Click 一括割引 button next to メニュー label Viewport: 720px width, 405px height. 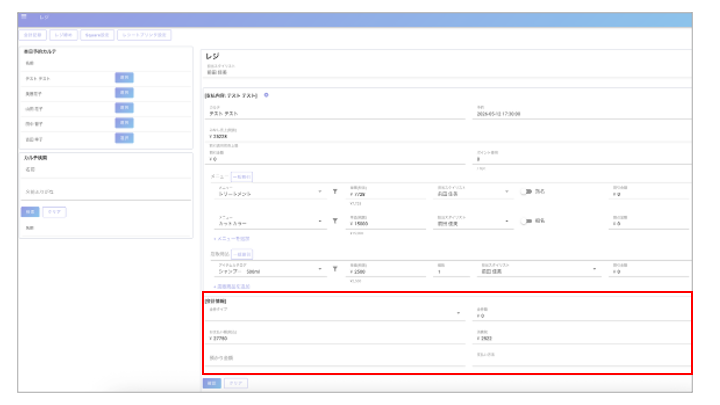[242, 177]
